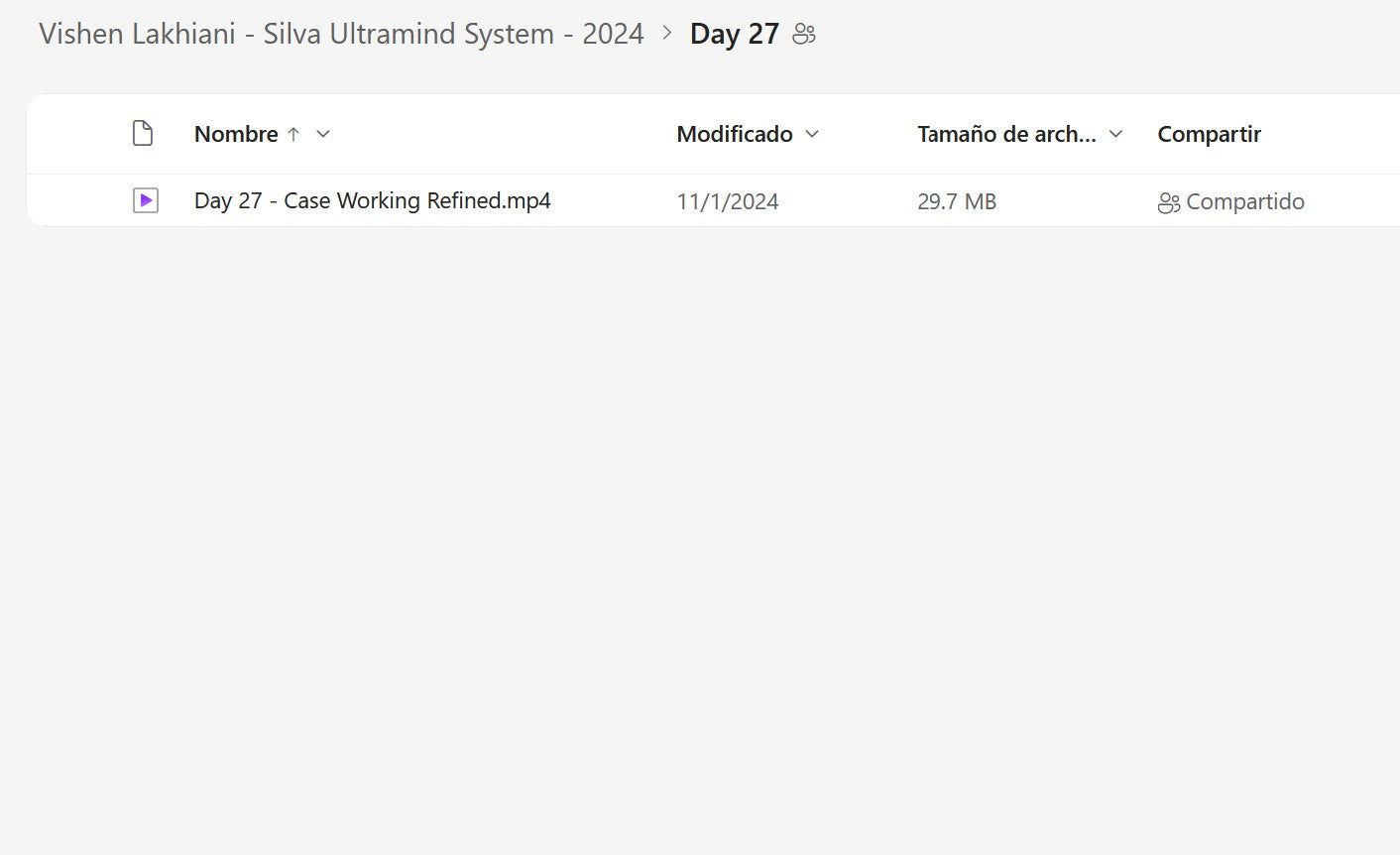The width and height of the screenshot is (1400, 855).
Task: Expand the Modificado column options chevron
Action: pyautogui.click(x=813, y=134)
